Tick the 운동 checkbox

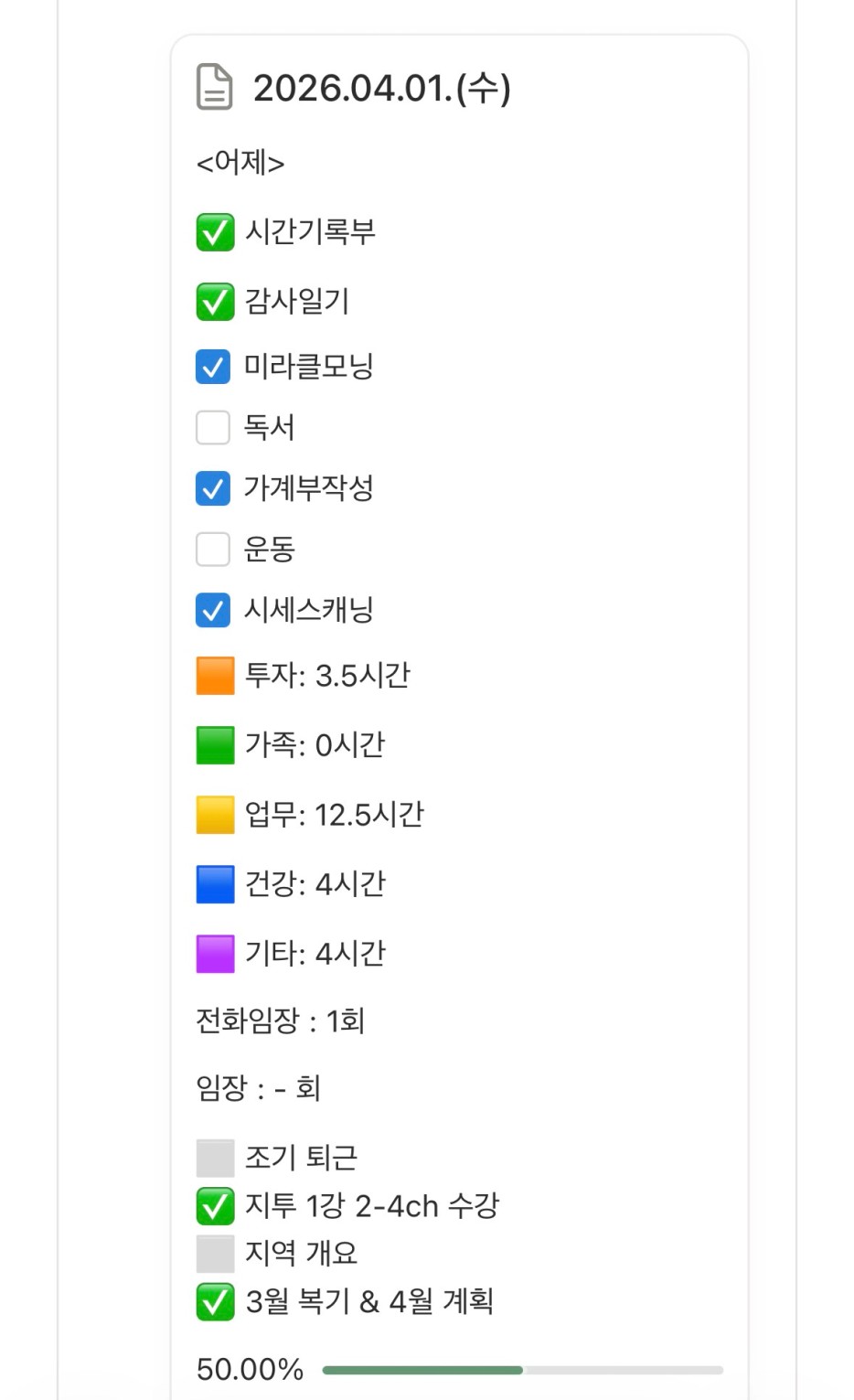pos(213,550)
